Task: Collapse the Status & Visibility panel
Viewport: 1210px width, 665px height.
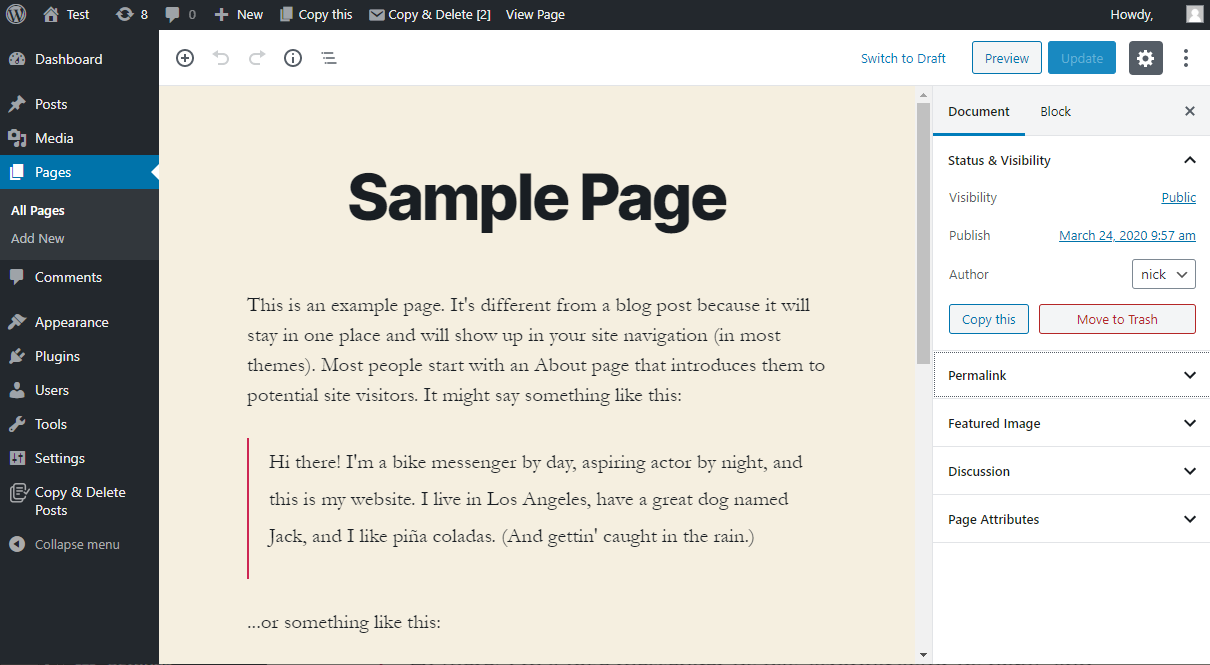Action: 1071,160
